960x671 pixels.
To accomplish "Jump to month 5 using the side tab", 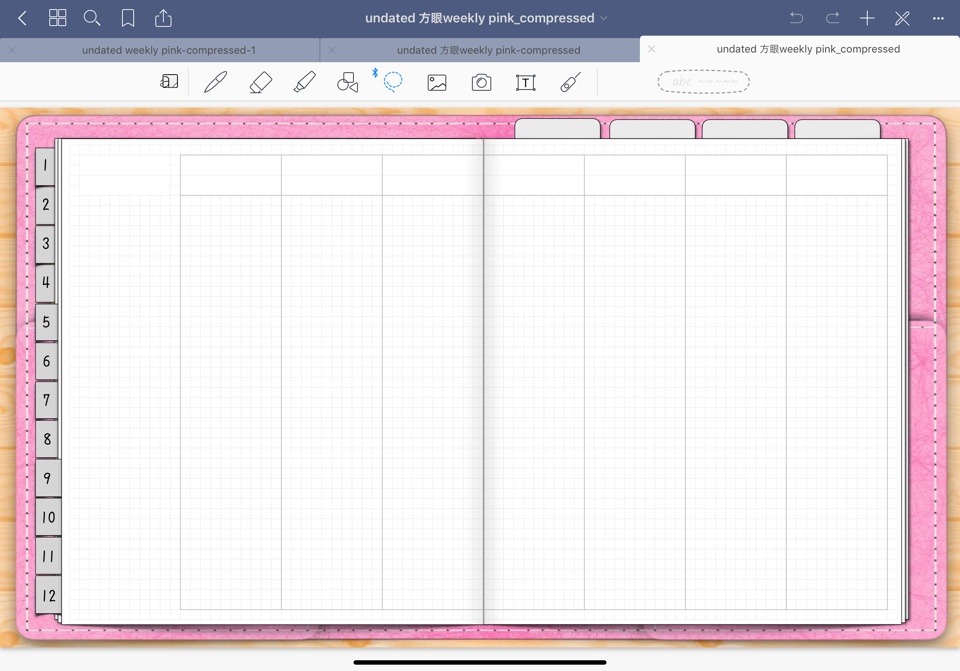I will click(x=46, y=321).
